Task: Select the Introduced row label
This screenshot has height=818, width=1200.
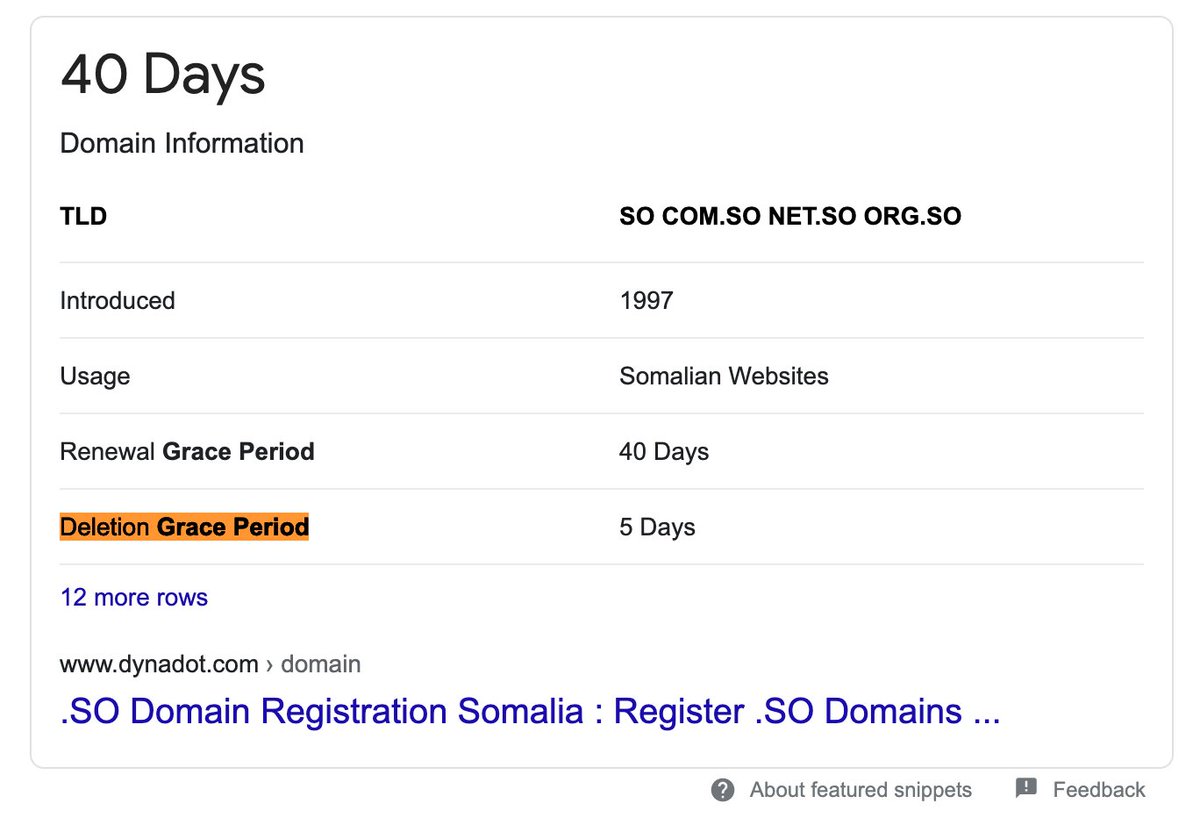Action: 118,301
